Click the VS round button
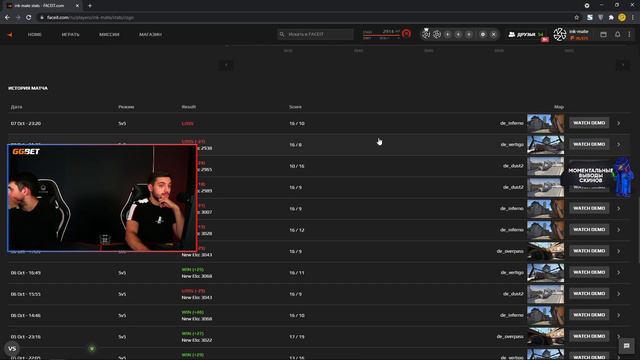Image resolution: width=640 pixels, height=360 pixels. [12, 349]
